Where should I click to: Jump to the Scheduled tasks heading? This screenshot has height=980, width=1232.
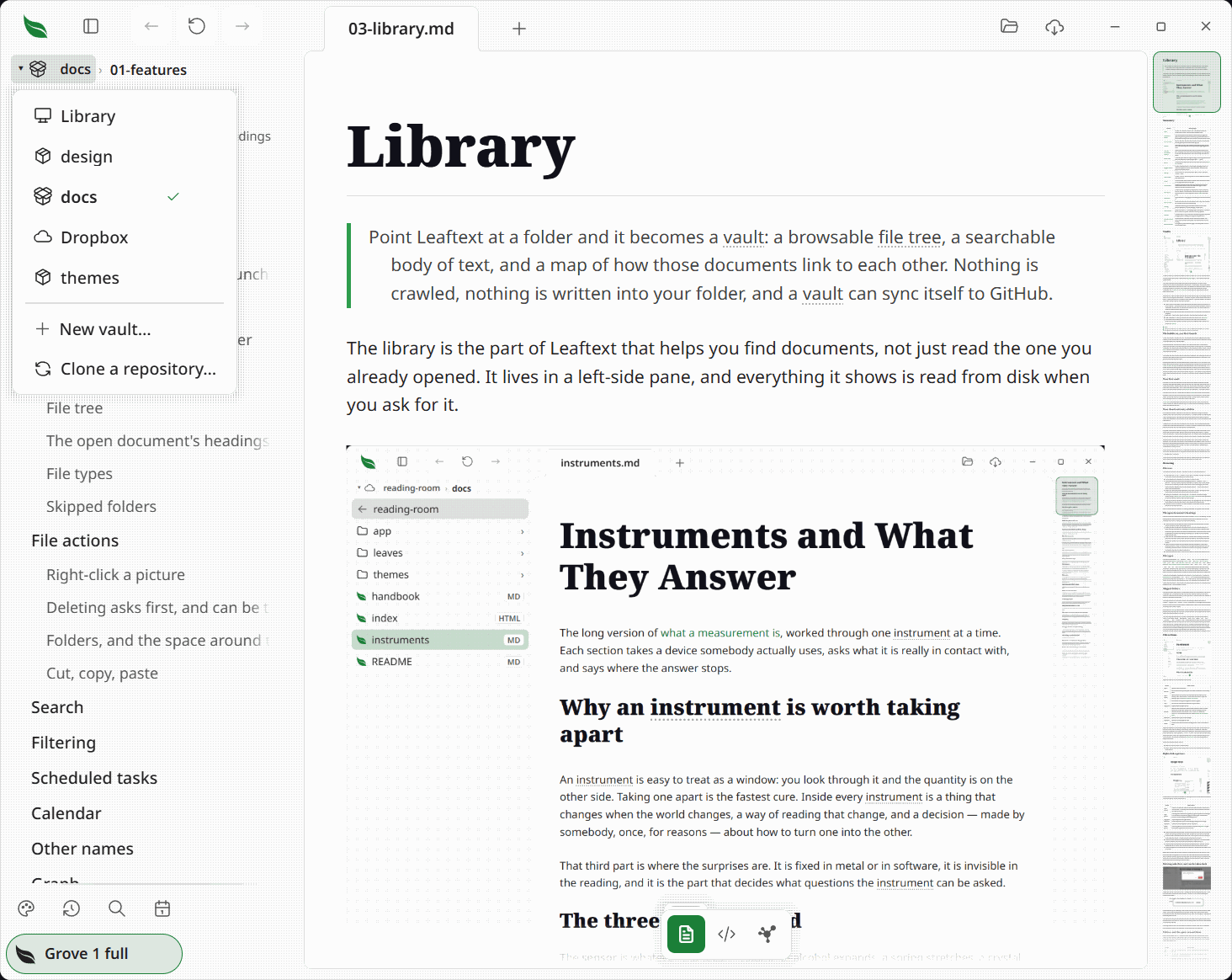[x=94, y=778]
